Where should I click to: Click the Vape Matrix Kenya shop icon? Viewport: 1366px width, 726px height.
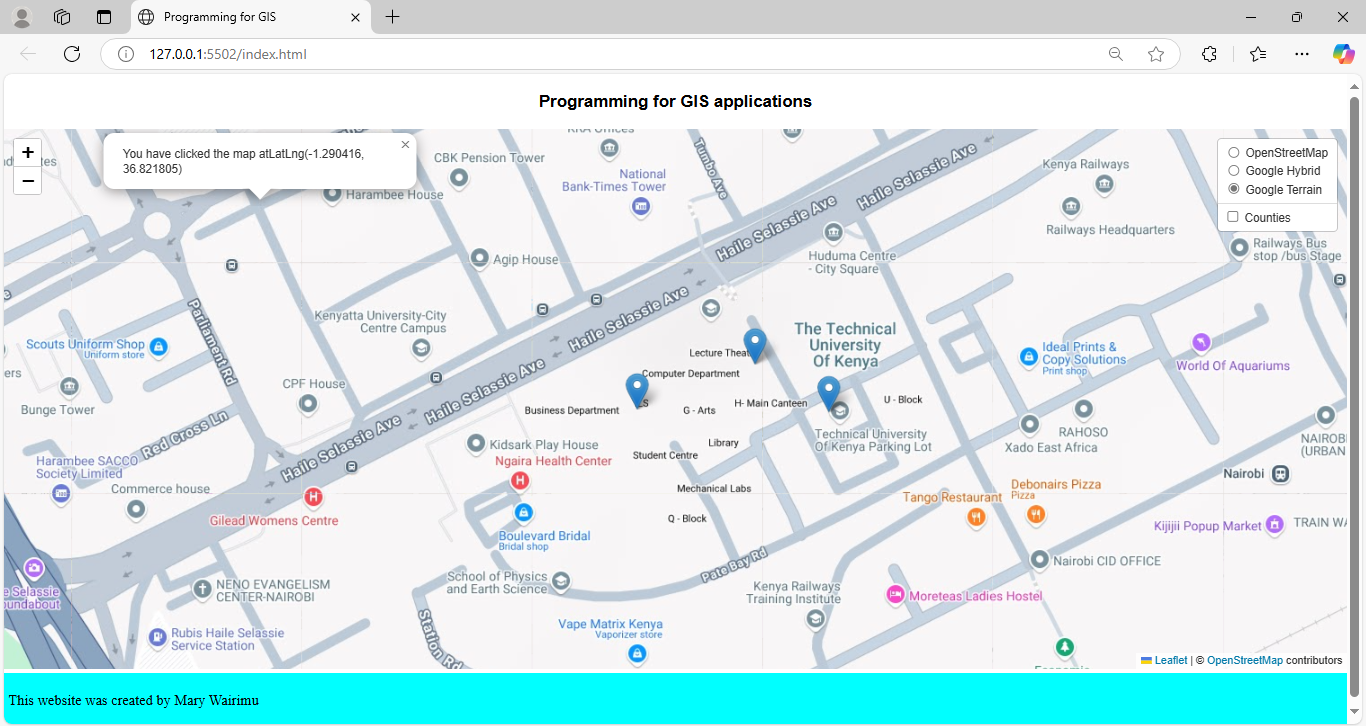(x=636, y=654)
